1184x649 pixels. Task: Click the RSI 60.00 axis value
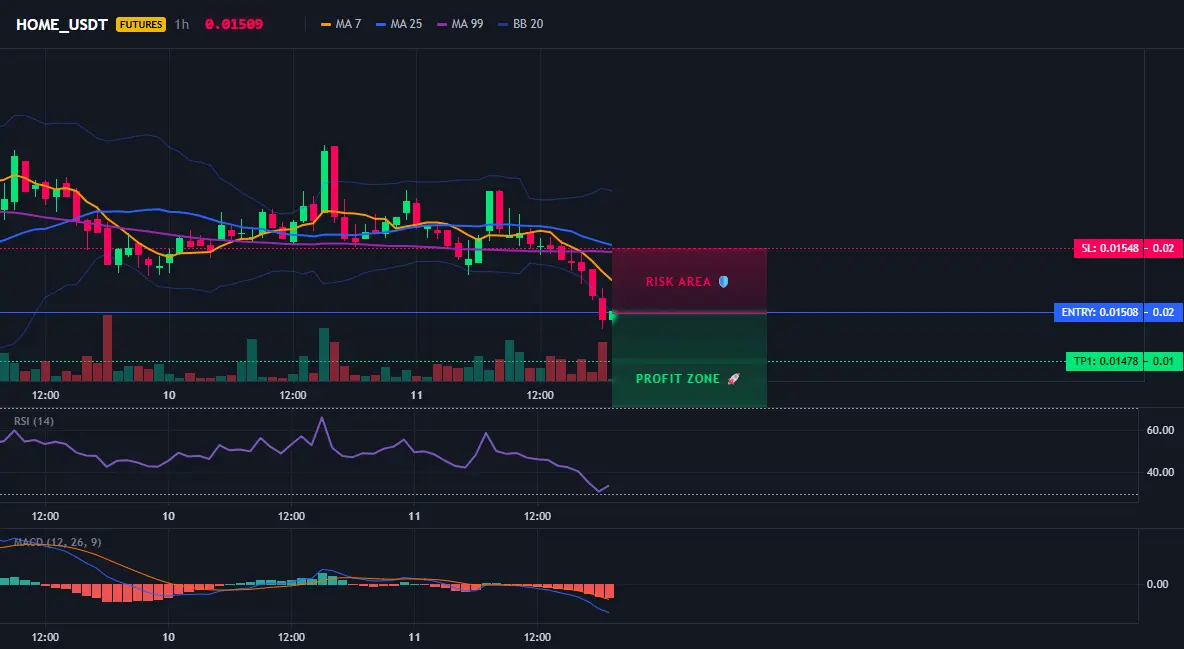(1161, 430)
